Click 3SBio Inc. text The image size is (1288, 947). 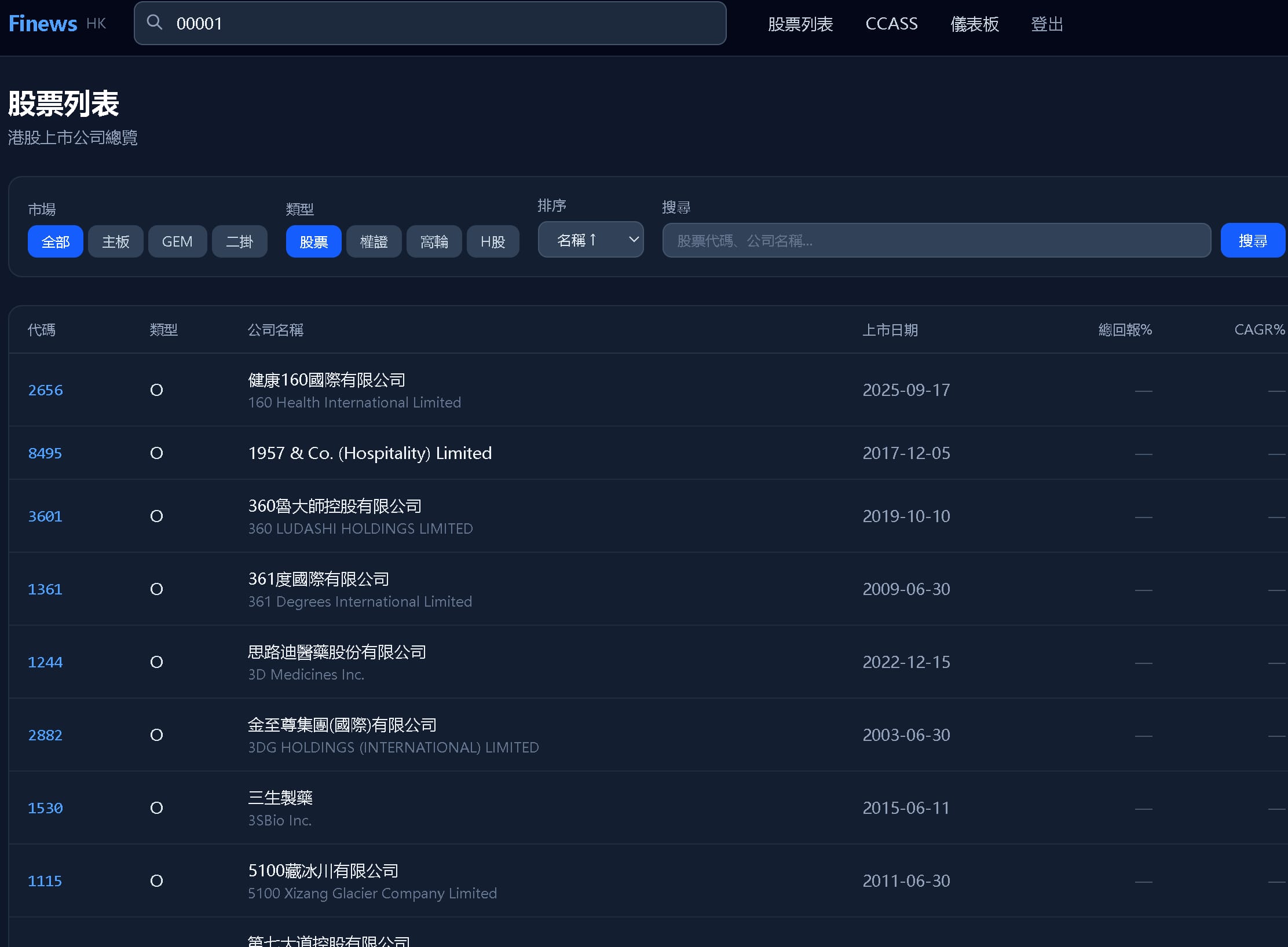[280, 820]
